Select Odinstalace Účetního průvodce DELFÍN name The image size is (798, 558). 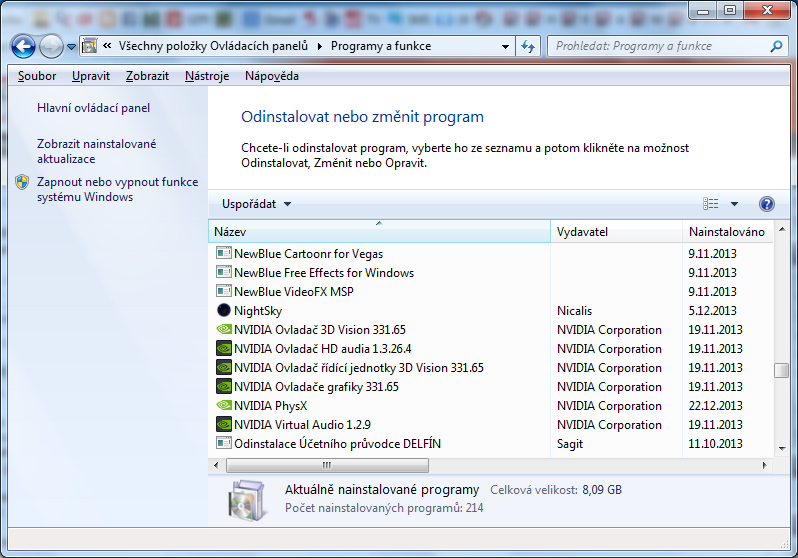[x=337, y=443]
